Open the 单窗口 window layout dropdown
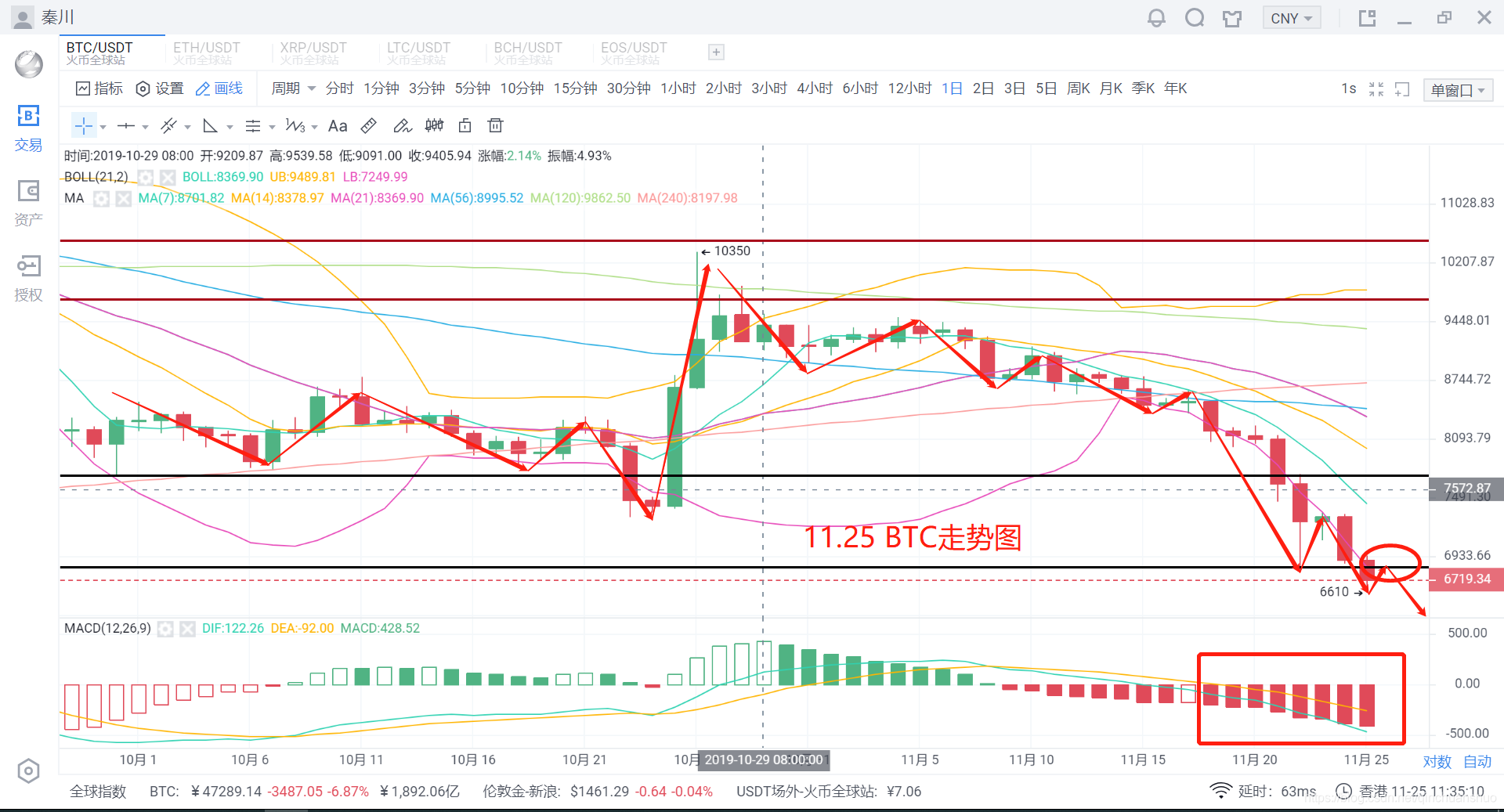 tap(1459, 90)
